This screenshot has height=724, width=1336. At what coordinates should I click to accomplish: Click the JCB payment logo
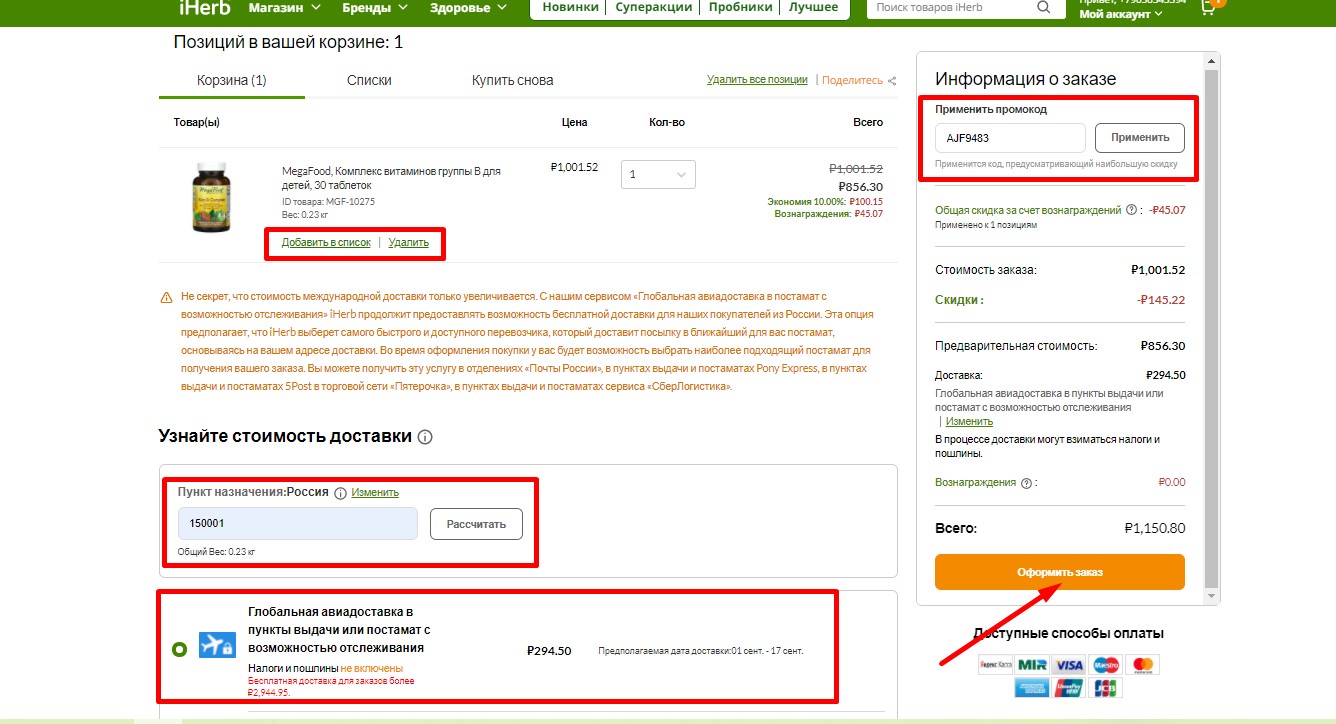(1106, 688)
